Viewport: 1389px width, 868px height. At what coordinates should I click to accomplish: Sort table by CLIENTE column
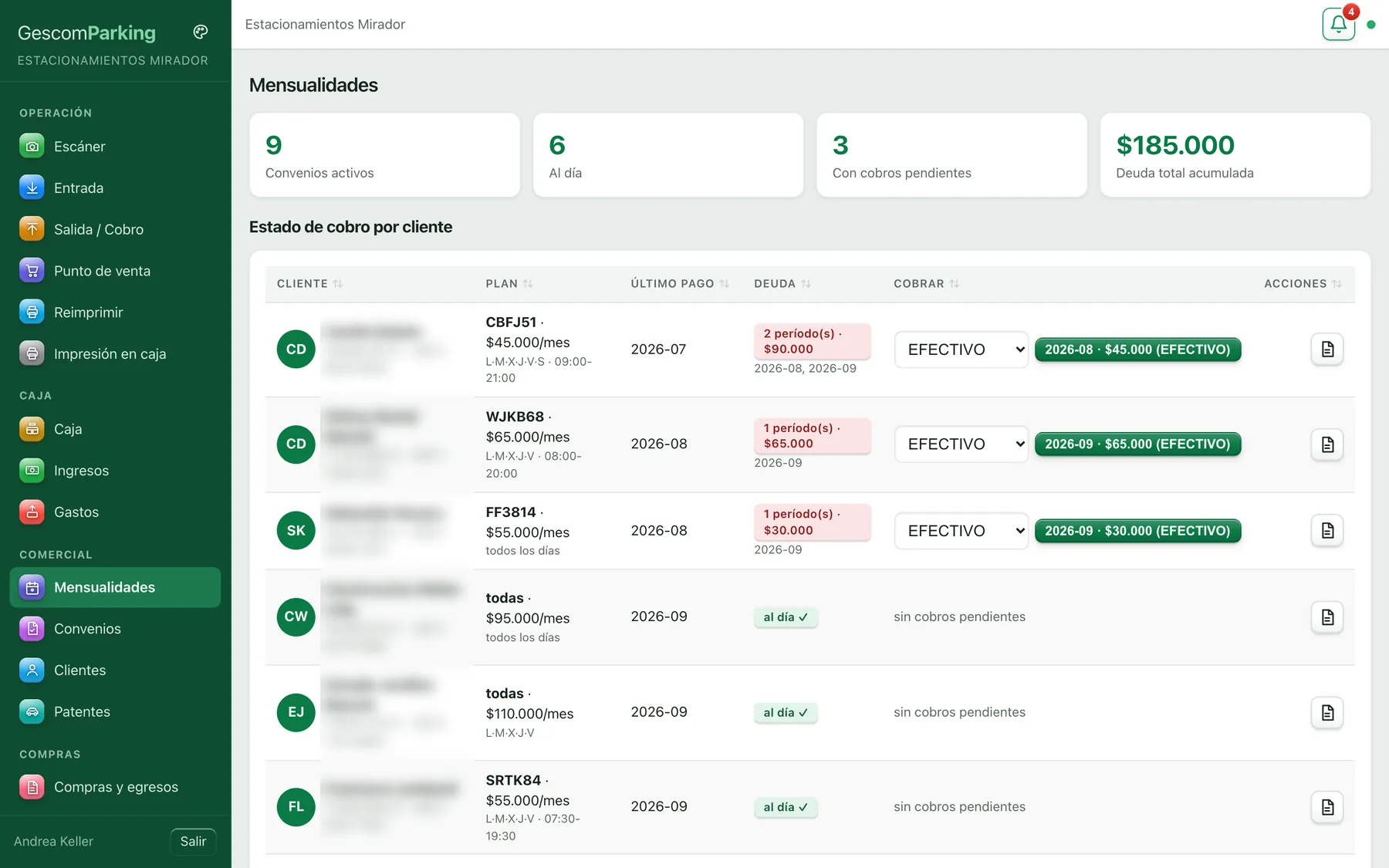pos(309,284)
